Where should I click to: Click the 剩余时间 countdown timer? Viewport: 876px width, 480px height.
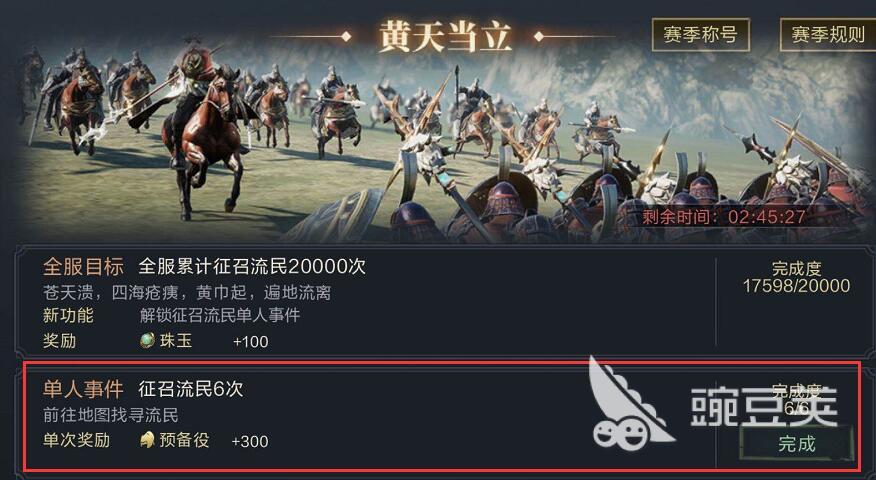[x=723, y=217]
